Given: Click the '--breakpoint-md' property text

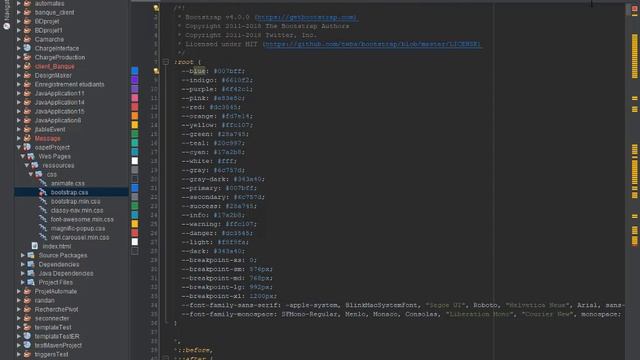Looking at the screenshot, I should point(213,278).
